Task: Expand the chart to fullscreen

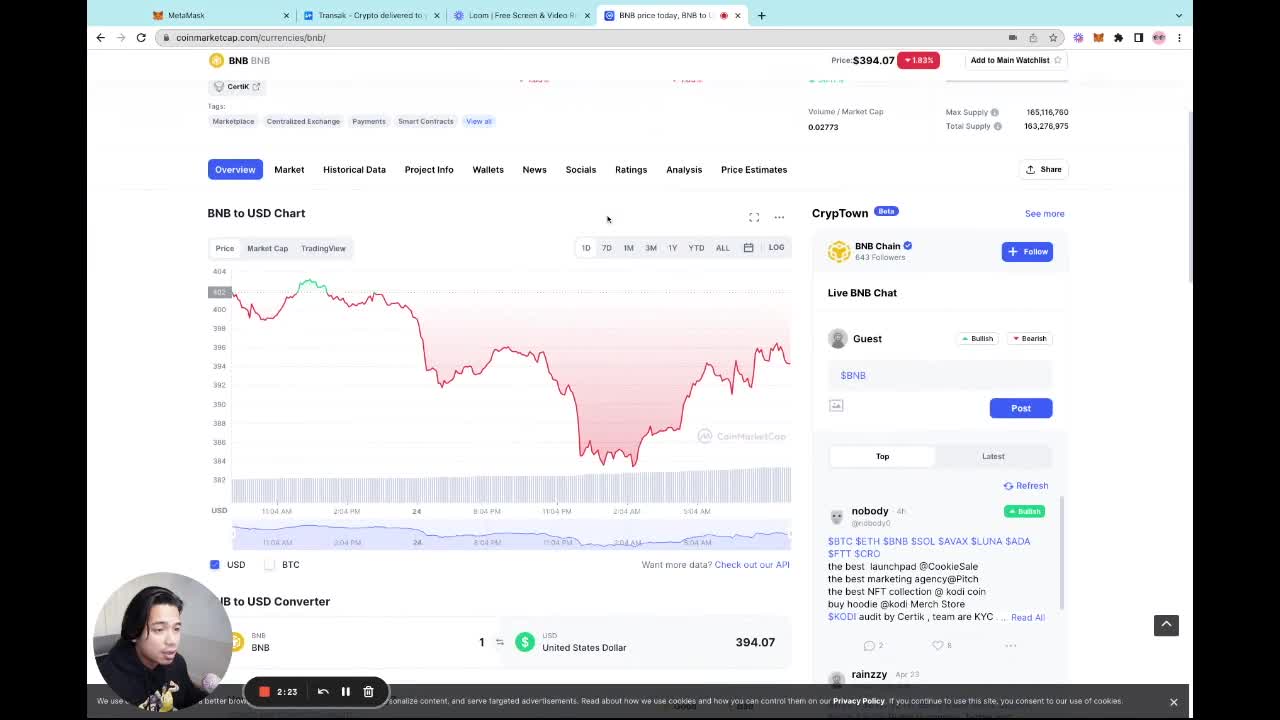Action: click(754, 217)
